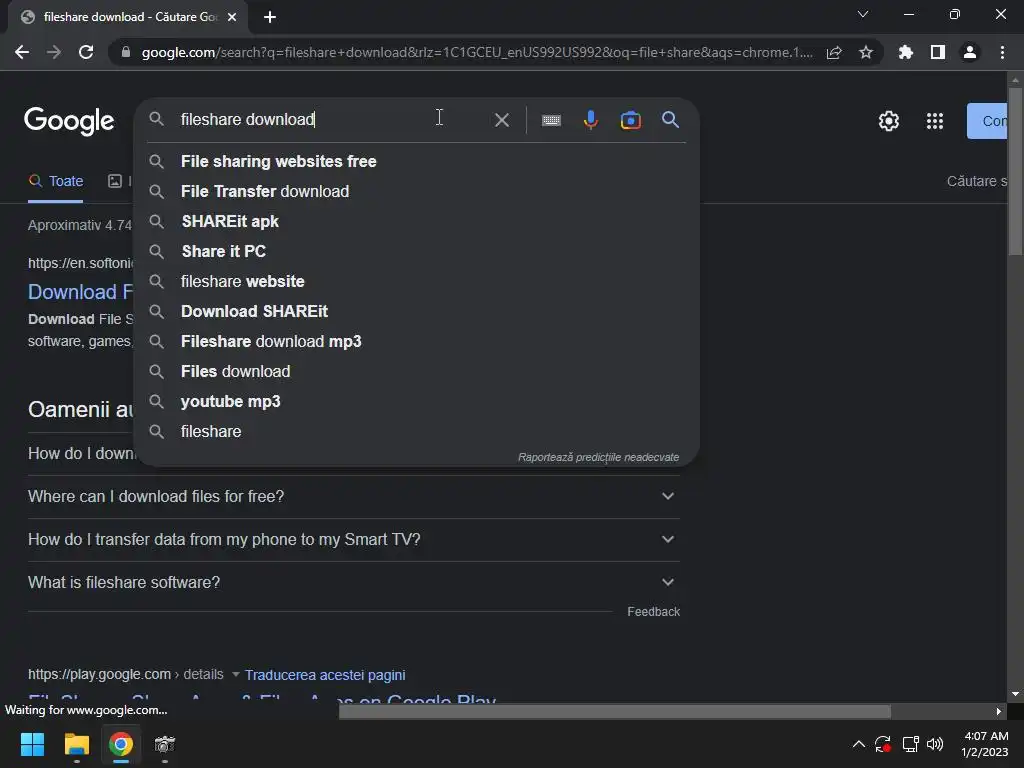Open Traducerea acestei pagini link
The width and height of the screenshot is (1024, 768).
pos(325,675)
